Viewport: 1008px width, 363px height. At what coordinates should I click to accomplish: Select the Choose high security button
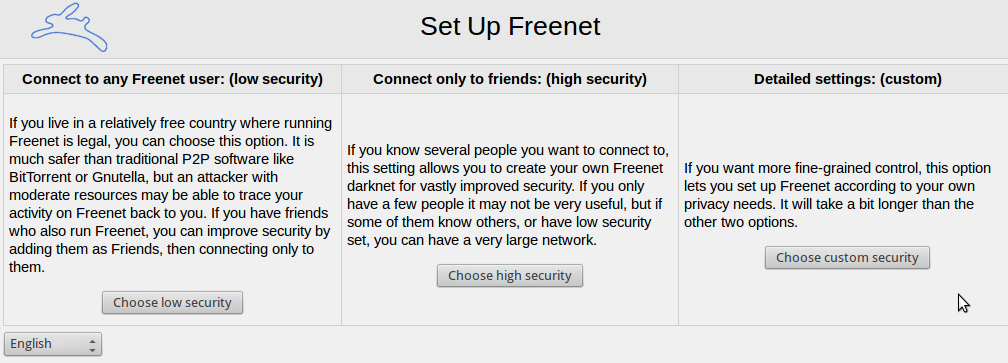[x=510, y=276]
